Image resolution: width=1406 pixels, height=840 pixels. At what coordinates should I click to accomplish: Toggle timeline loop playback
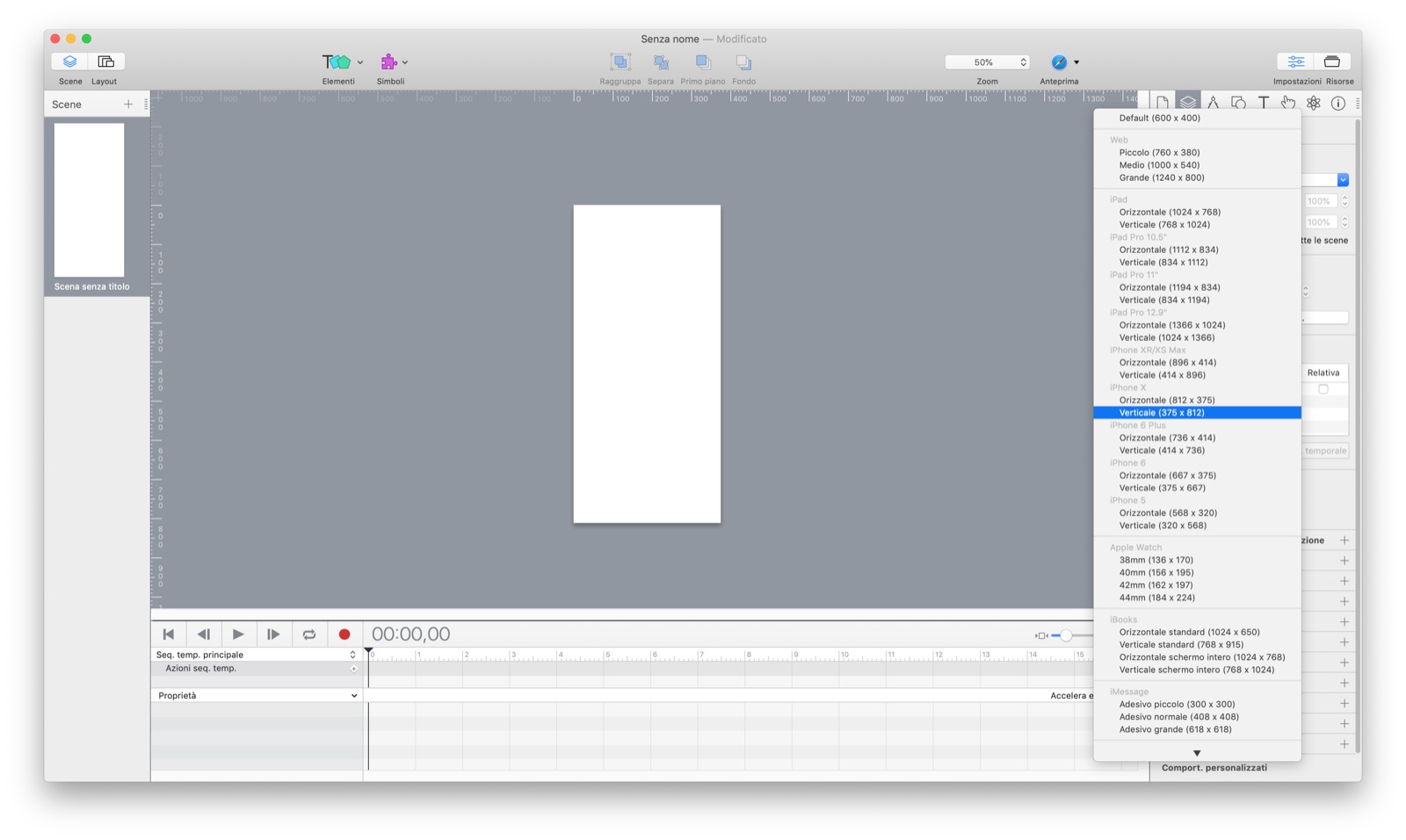point(309,634)
